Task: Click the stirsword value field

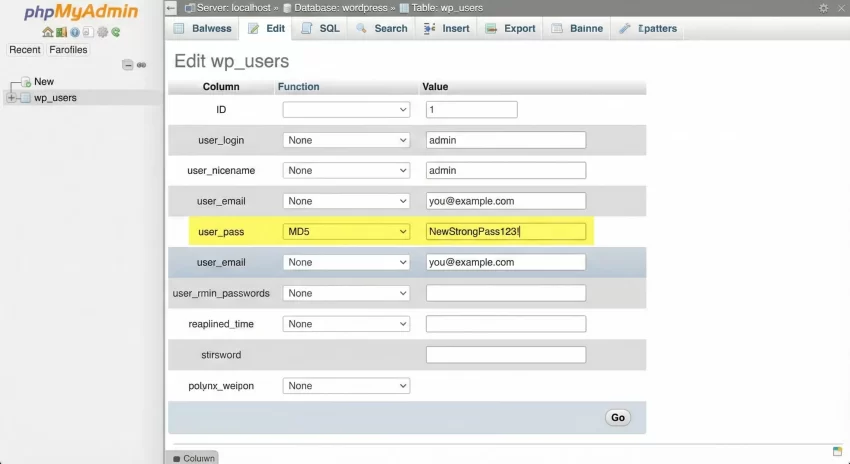Action: pyautogui.click(x=506, y=355)
